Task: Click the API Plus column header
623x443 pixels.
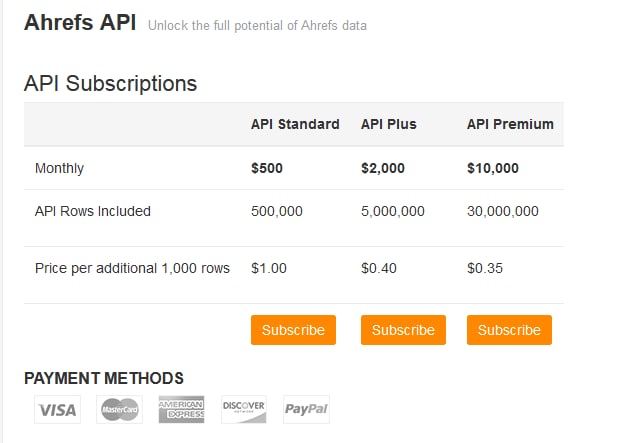Action: [389, 124]
